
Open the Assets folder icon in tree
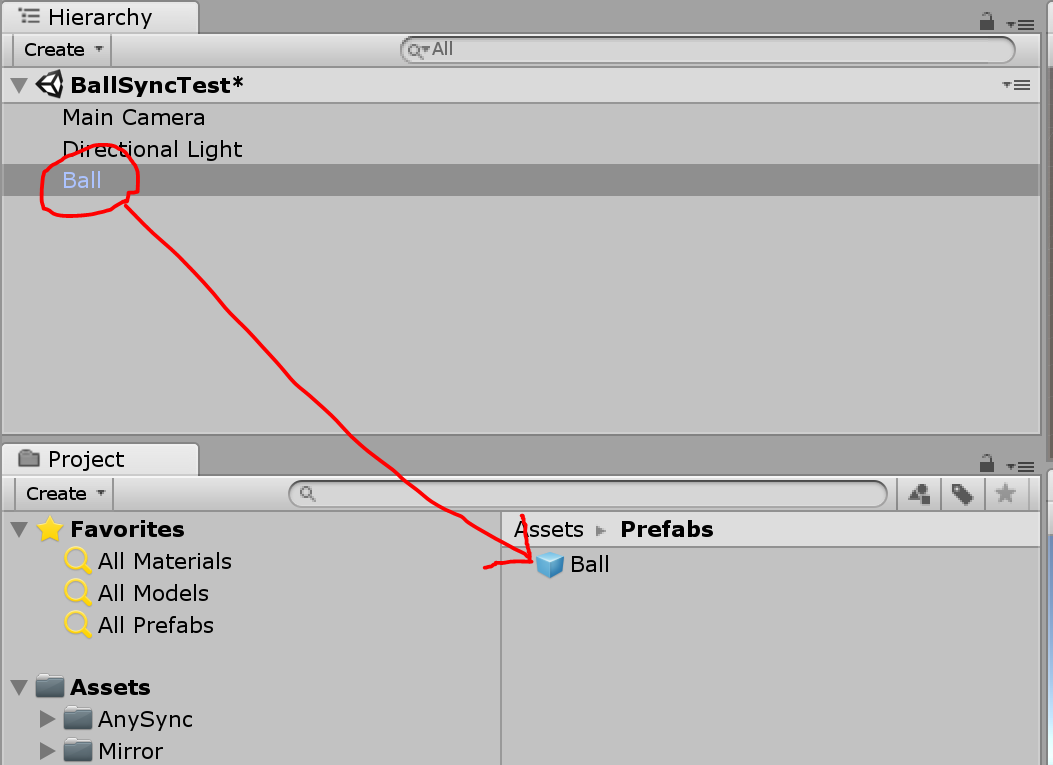click(x=50, y=687)
